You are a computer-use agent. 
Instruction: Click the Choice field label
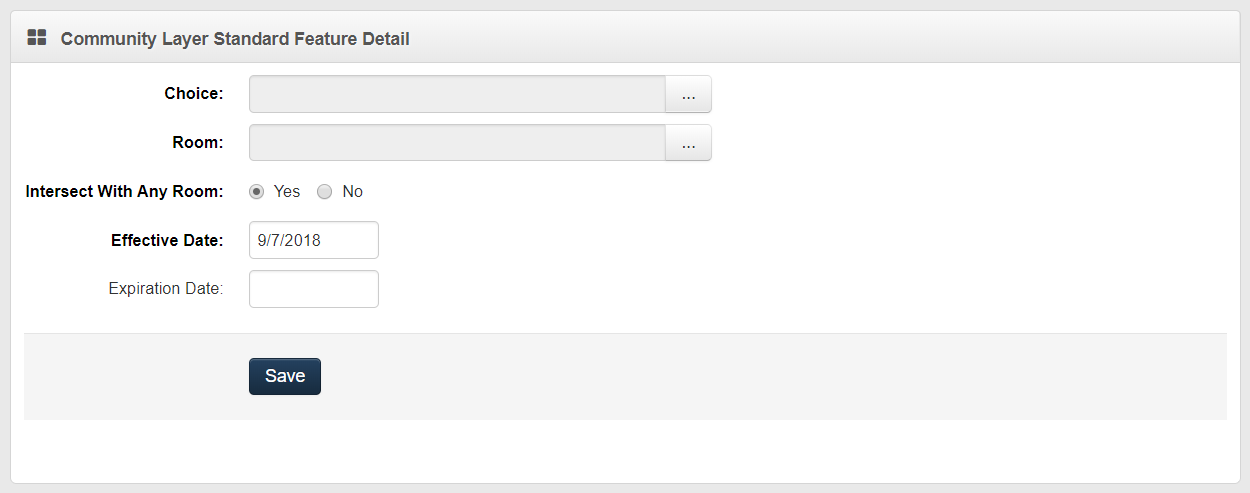(194, 93)
